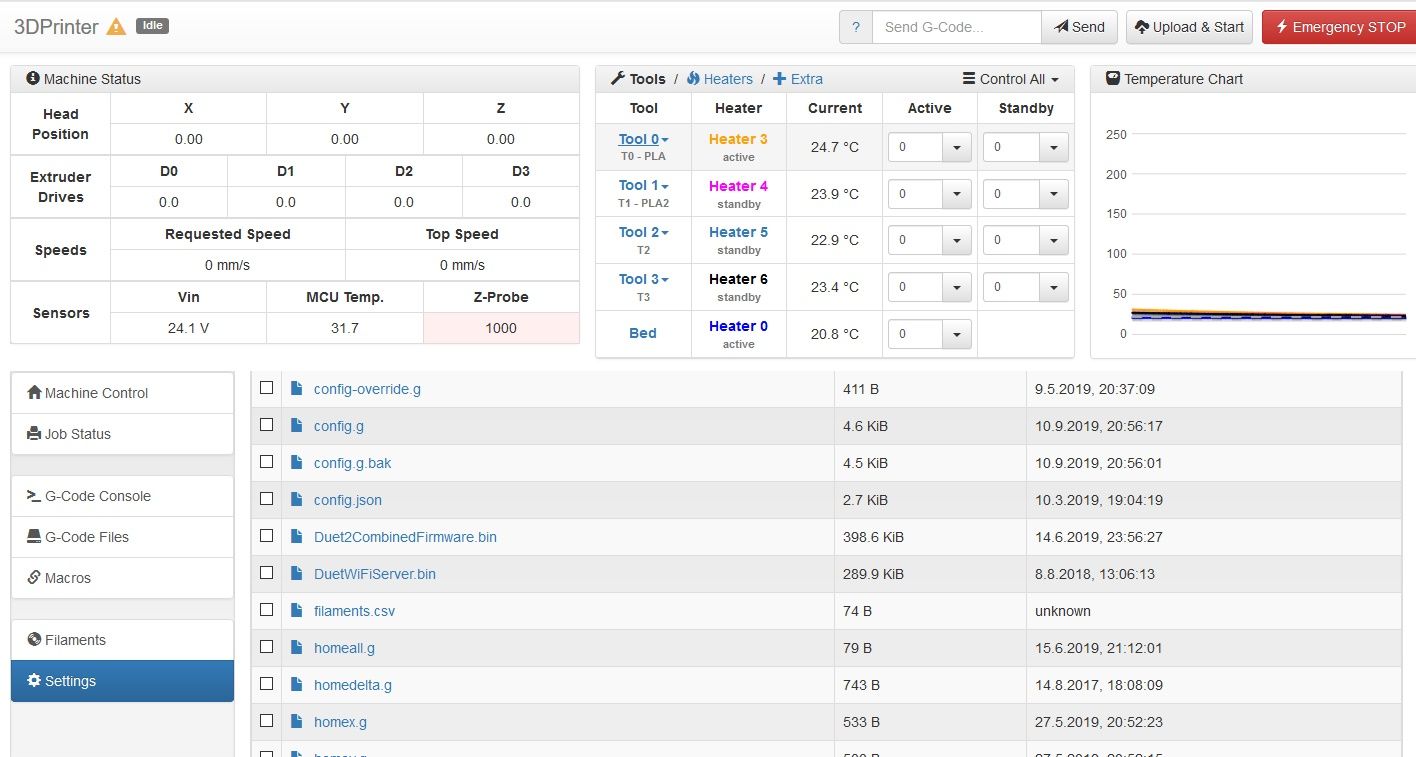Open Tool 2 standby temperature dropdown arrow
This screenshot has width=1416, height=757.
click(1053, 240)
